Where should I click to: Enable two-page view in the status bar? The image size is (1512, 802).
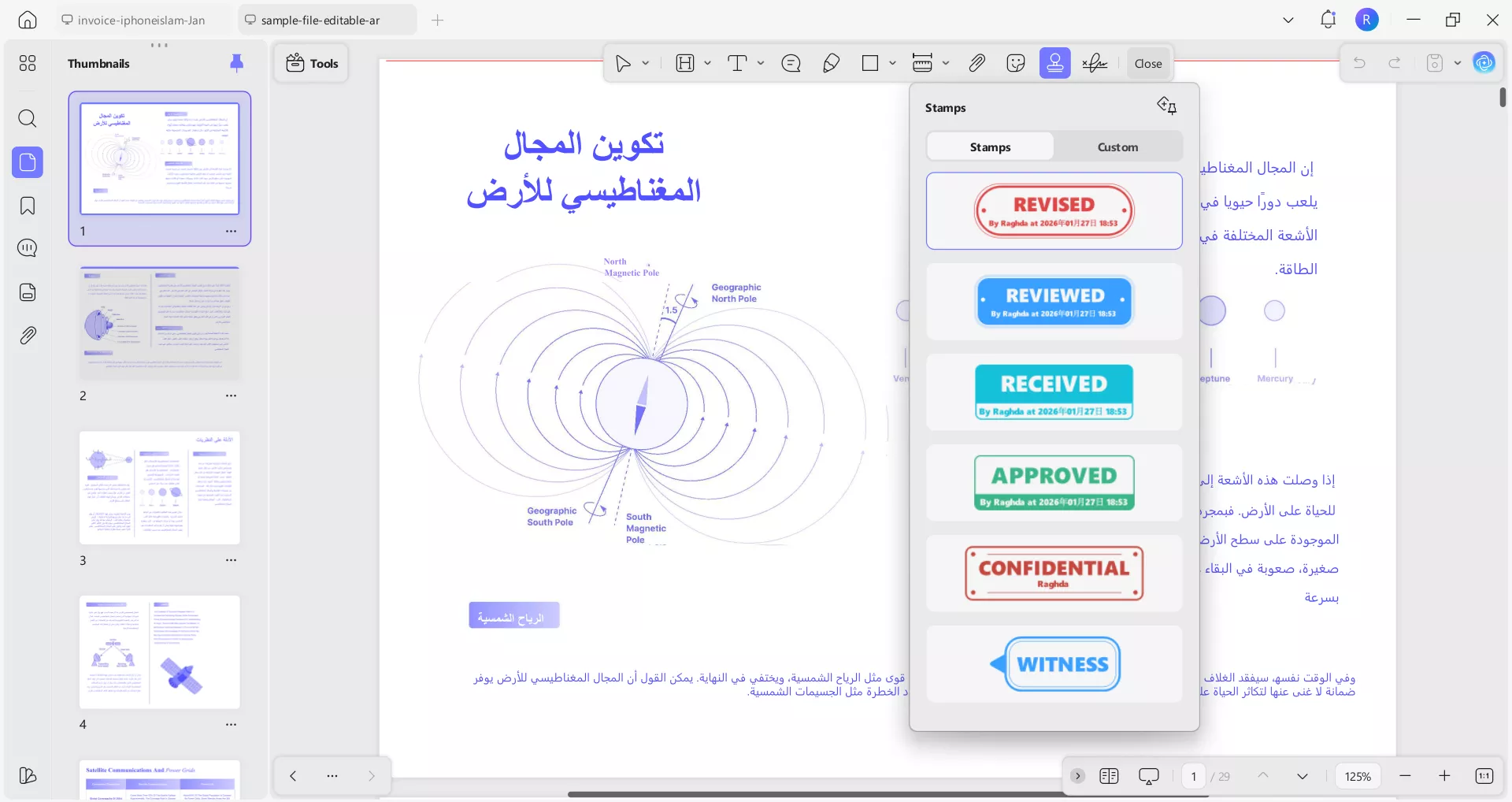[1109, 776]
